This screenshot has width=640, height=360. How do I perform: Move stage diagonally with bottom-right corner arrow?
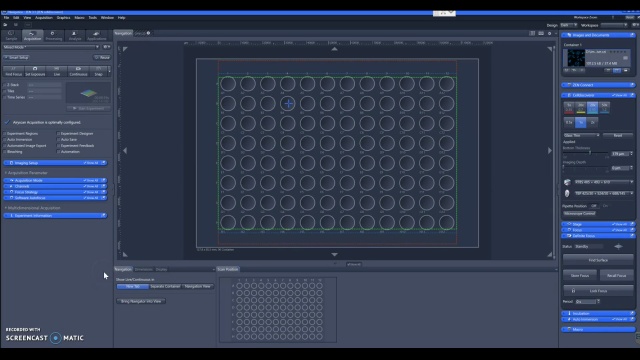pyautogui.click(x=550, y=254)
